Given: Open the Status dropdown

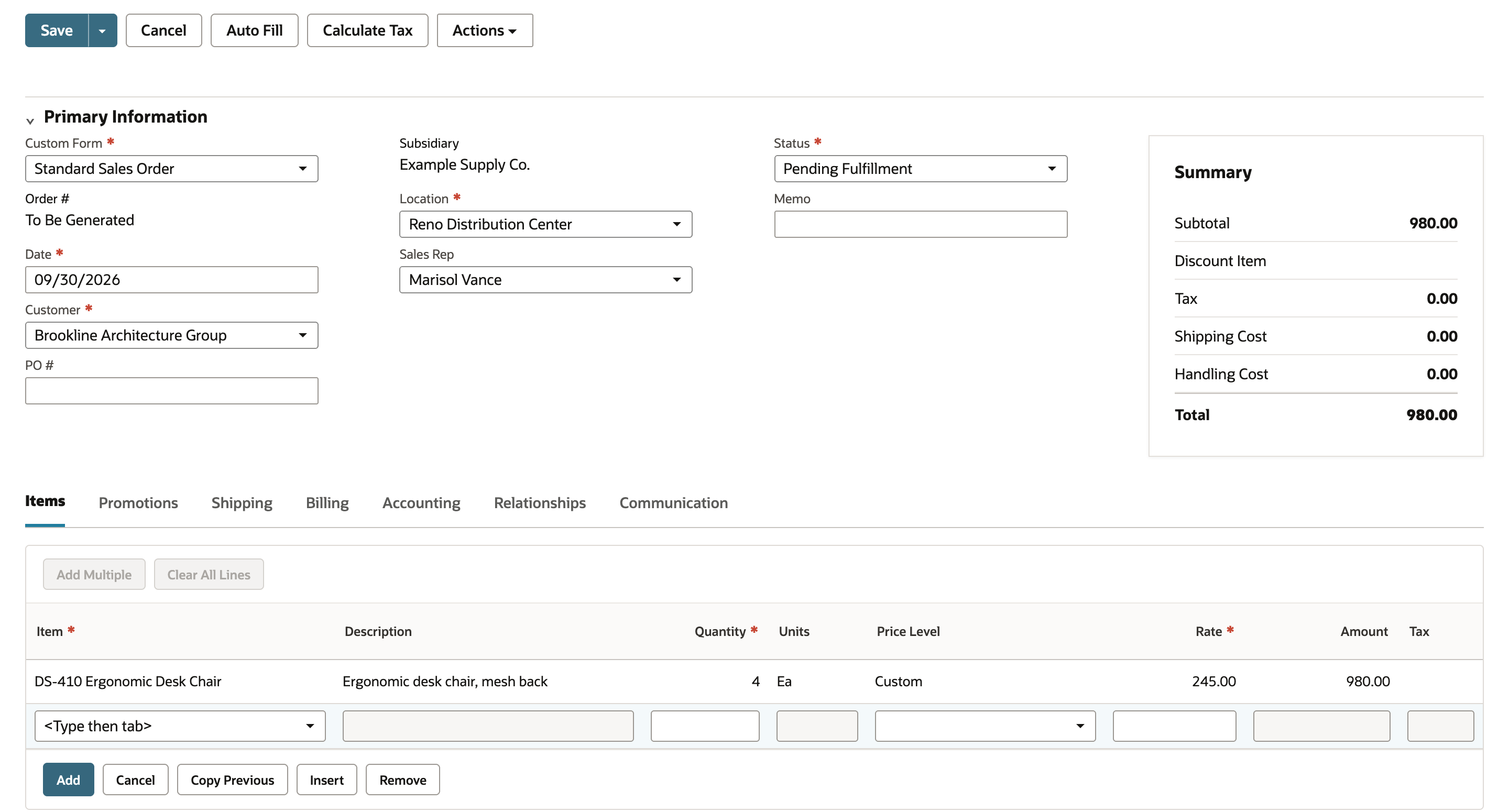Looking at the screenshot, I should point(920,169).
